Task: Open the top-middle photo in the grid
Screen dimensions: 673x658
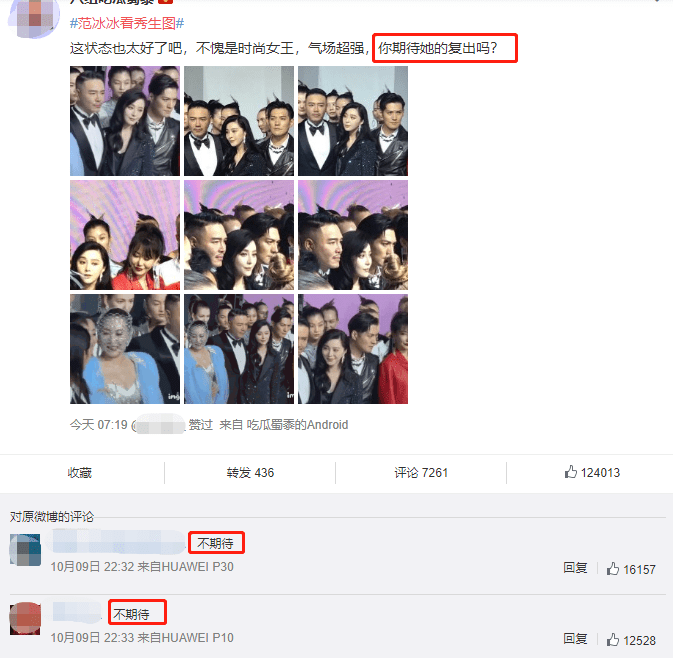Action: 239,121
